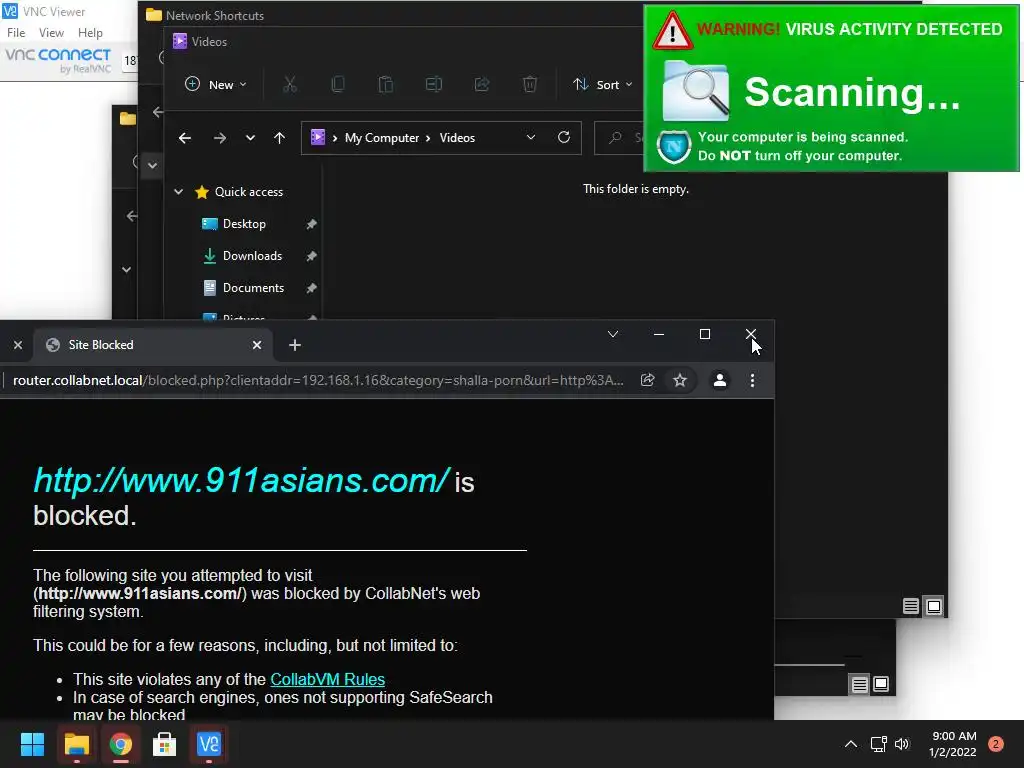Click the Chrome address bar URL
Viewport: 1024px width, 768px height.
click(x=318, y=380)
